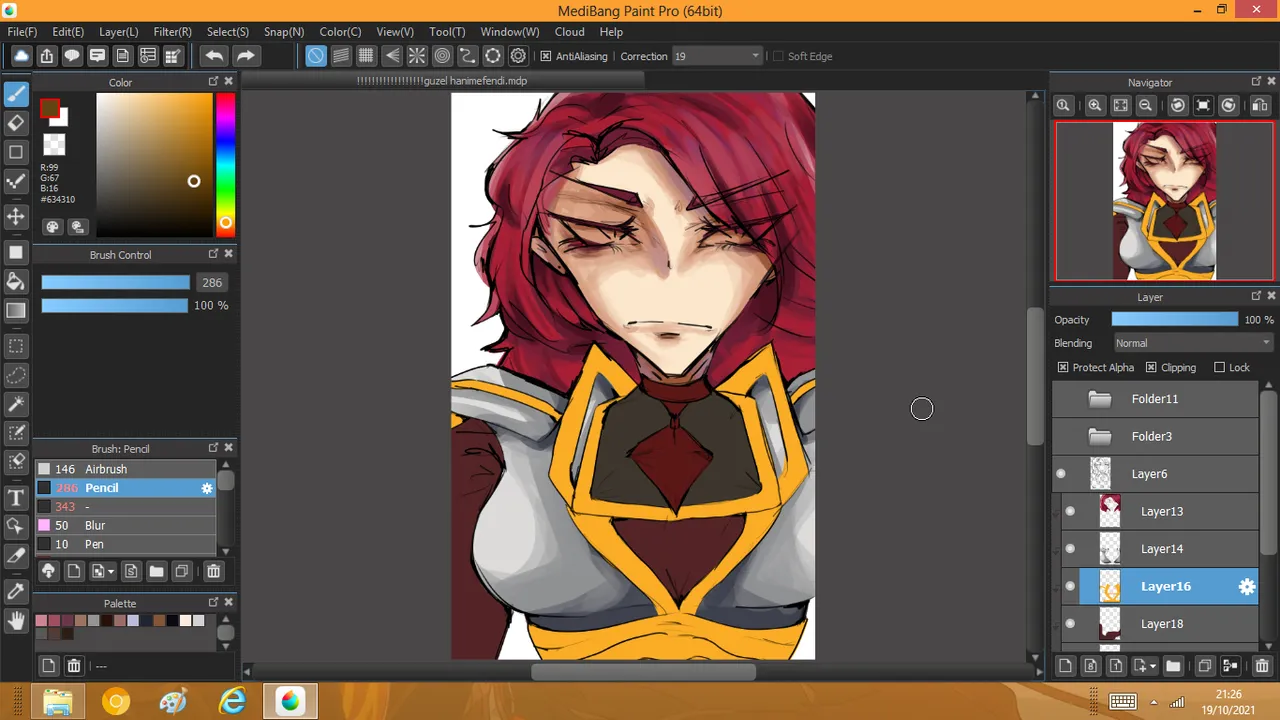Hide Layer14 visibility
The width and height of the screenshot is (1280, 720).
1070,549
